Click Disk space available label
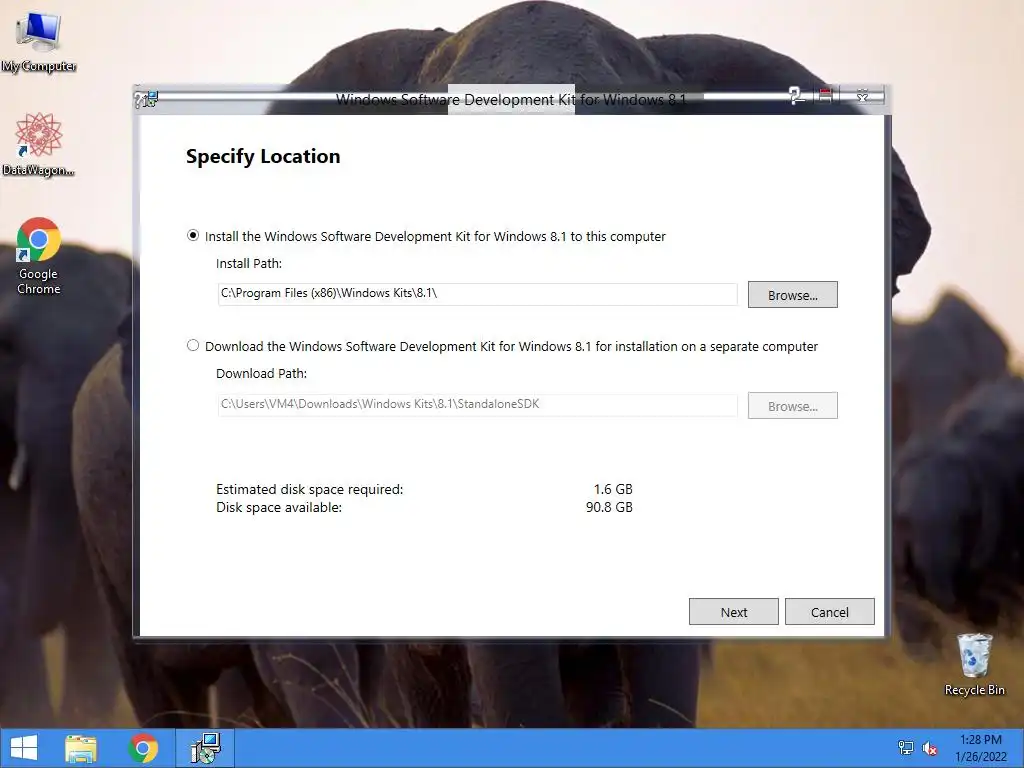The height and width of the screenshot is (768, 1024). pyautogui.click(x=279, y=507)
